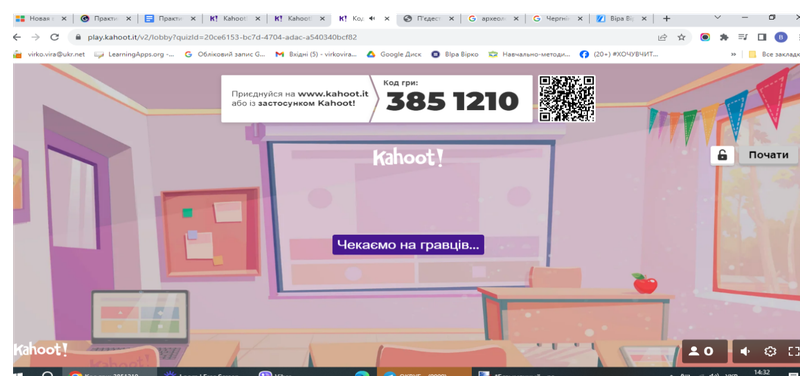Share this page via address bar icon
Screen dimensions: 800x376
coord(662,37)
